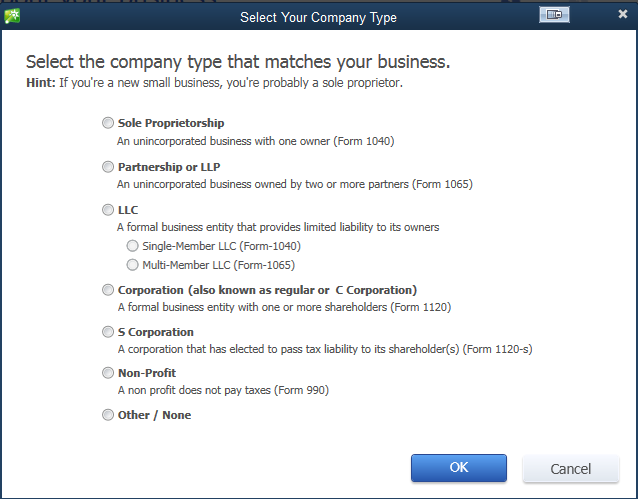This screenshot has height=499, width=638.
Task: Pick Single-Member LLC (Form-1040) option
Action: (132, 246)
